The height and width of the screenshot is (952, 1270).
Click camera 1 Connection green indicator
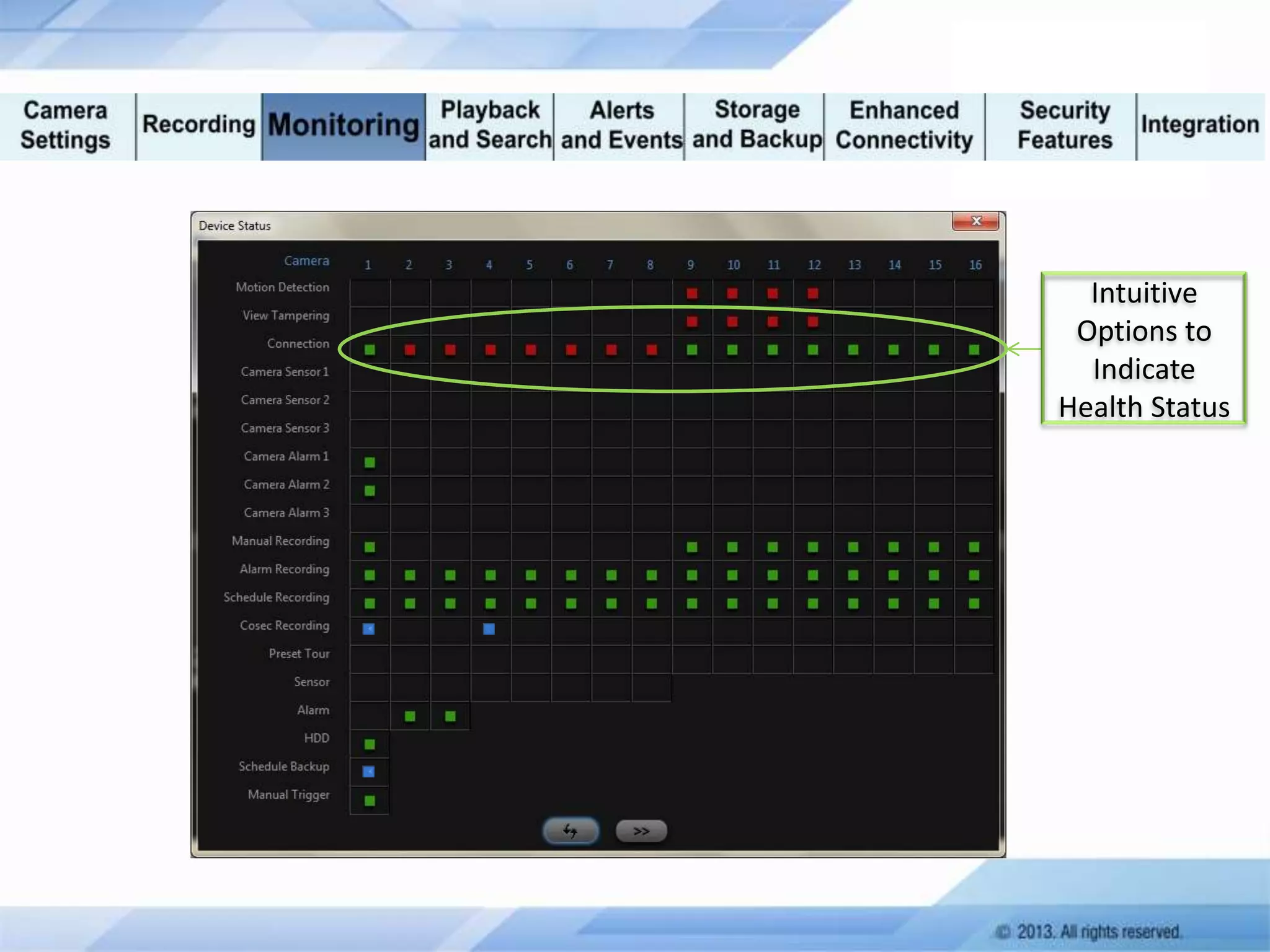pyautogui.click(x=370, y=350)
